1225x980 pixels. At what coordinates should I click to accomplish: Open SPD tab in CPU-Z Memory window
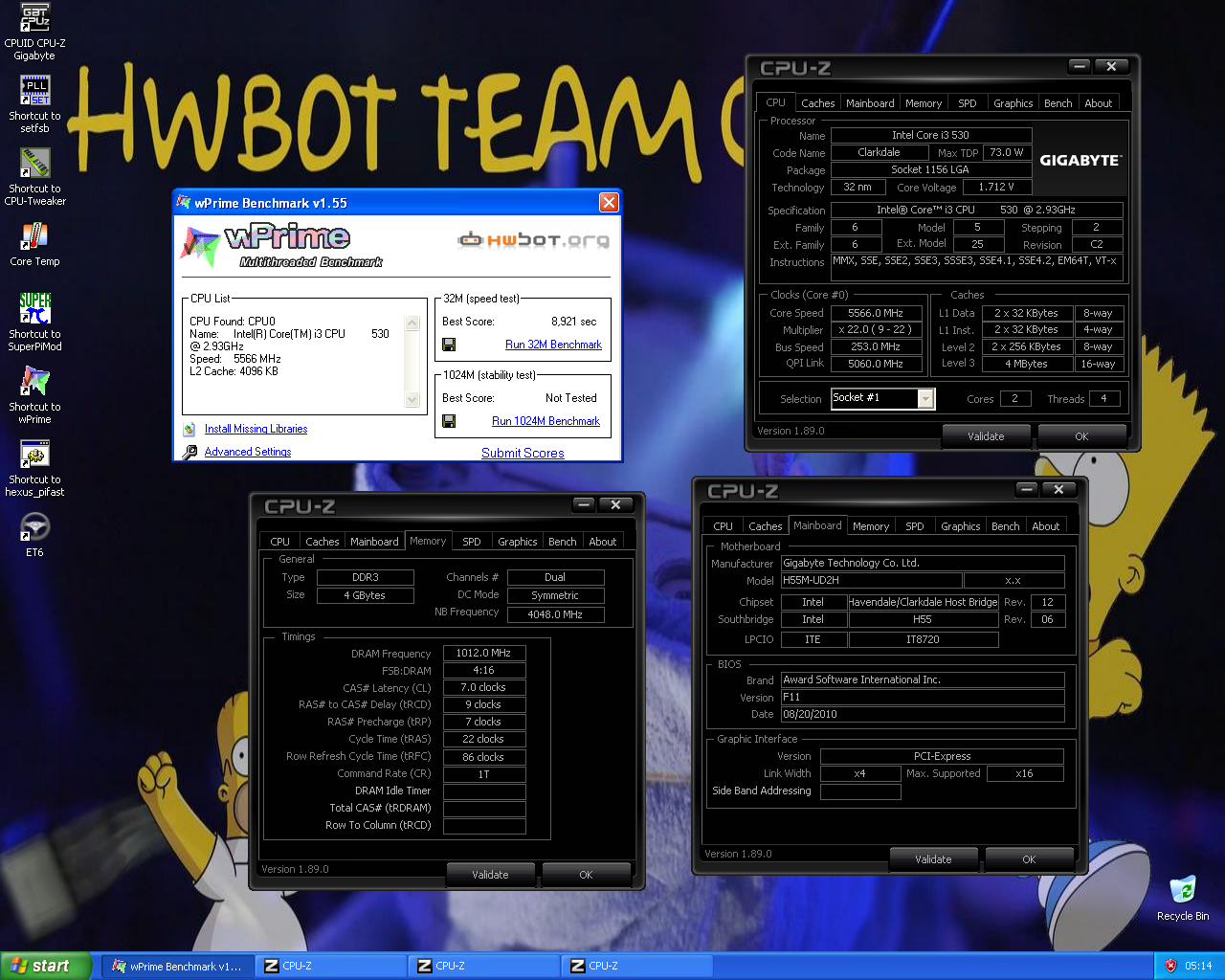coord(471,542)
